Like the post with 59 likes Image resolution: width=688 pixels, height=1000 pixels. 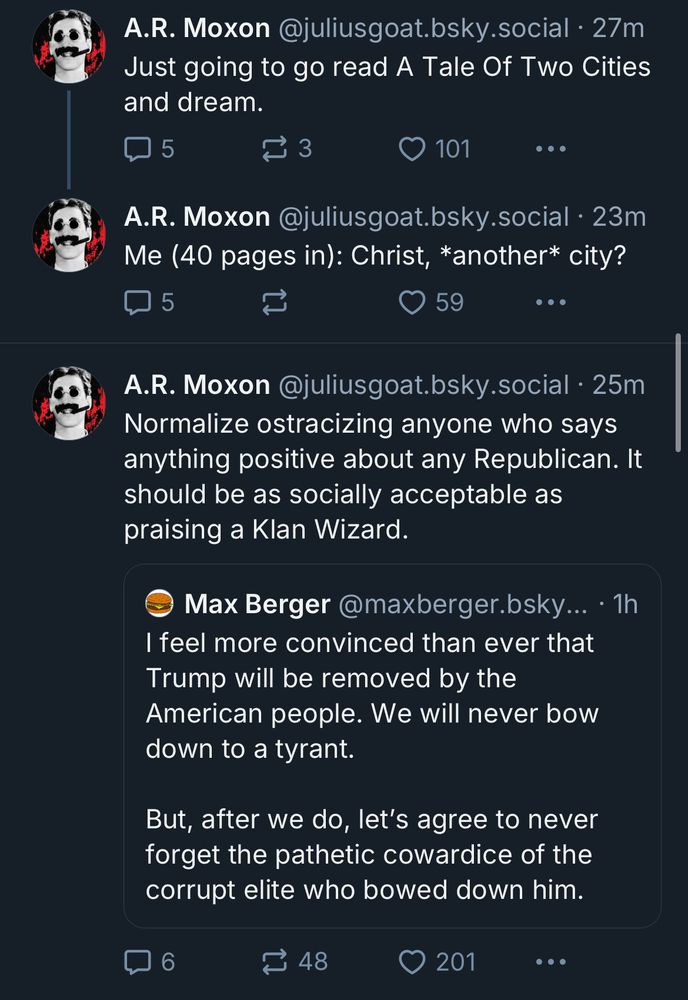click(x=412, y=302)
